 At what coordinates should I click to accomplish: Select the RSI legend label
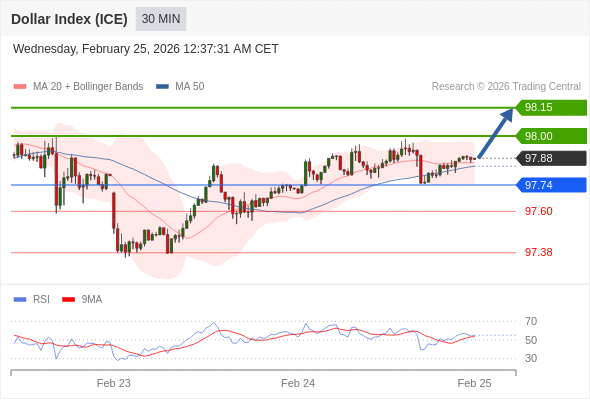point(41,300)
